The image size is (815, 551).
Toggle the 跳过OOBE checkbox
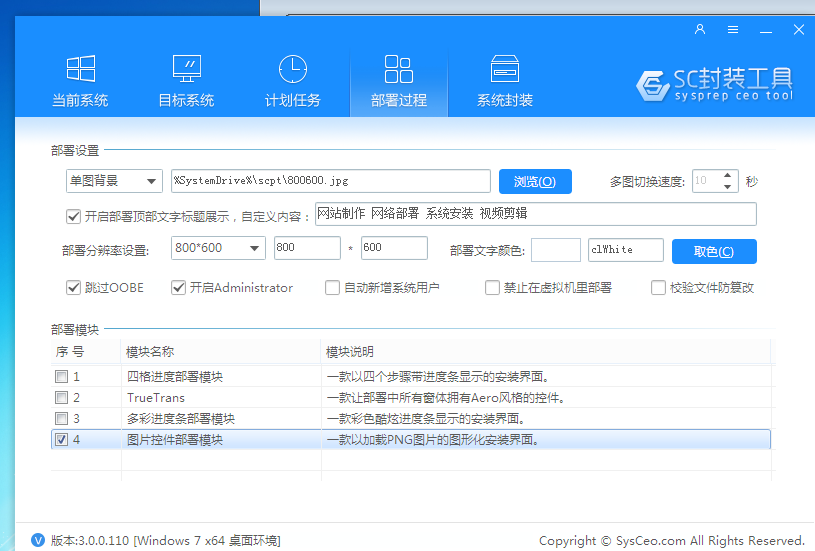tap(73, 288)
